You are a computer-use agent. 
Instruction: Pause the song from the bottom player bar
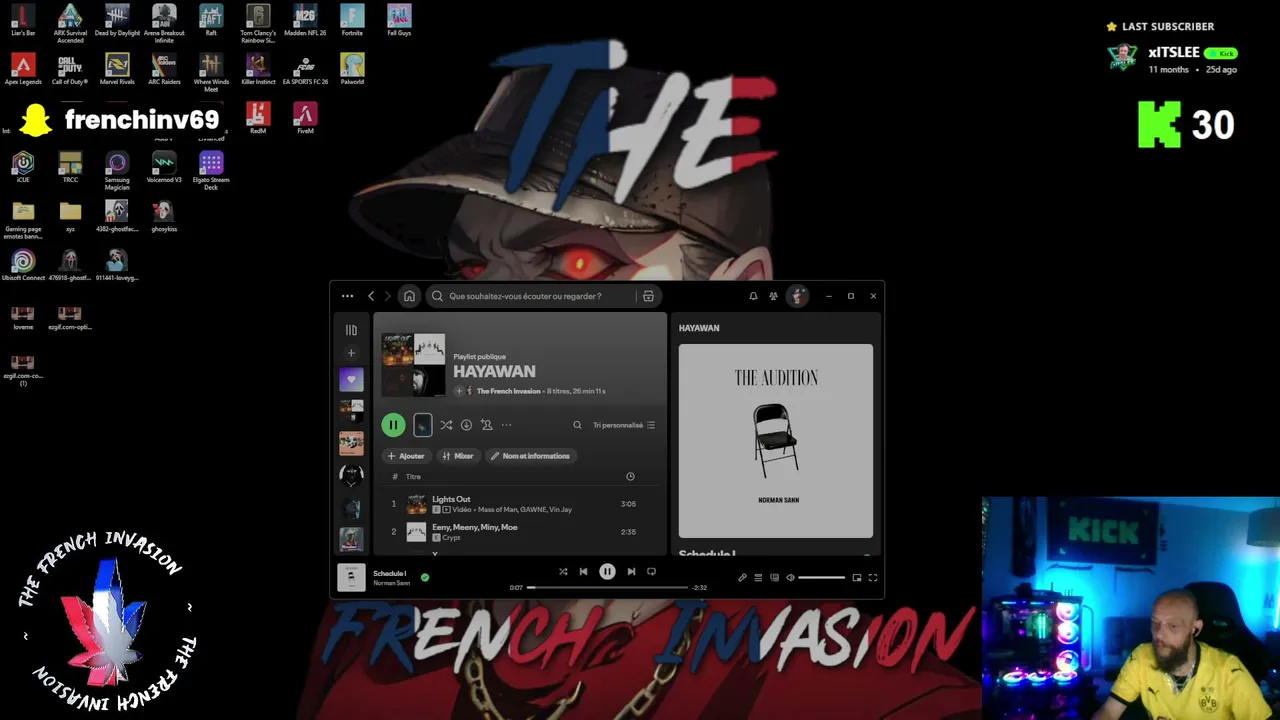[607, 572]
